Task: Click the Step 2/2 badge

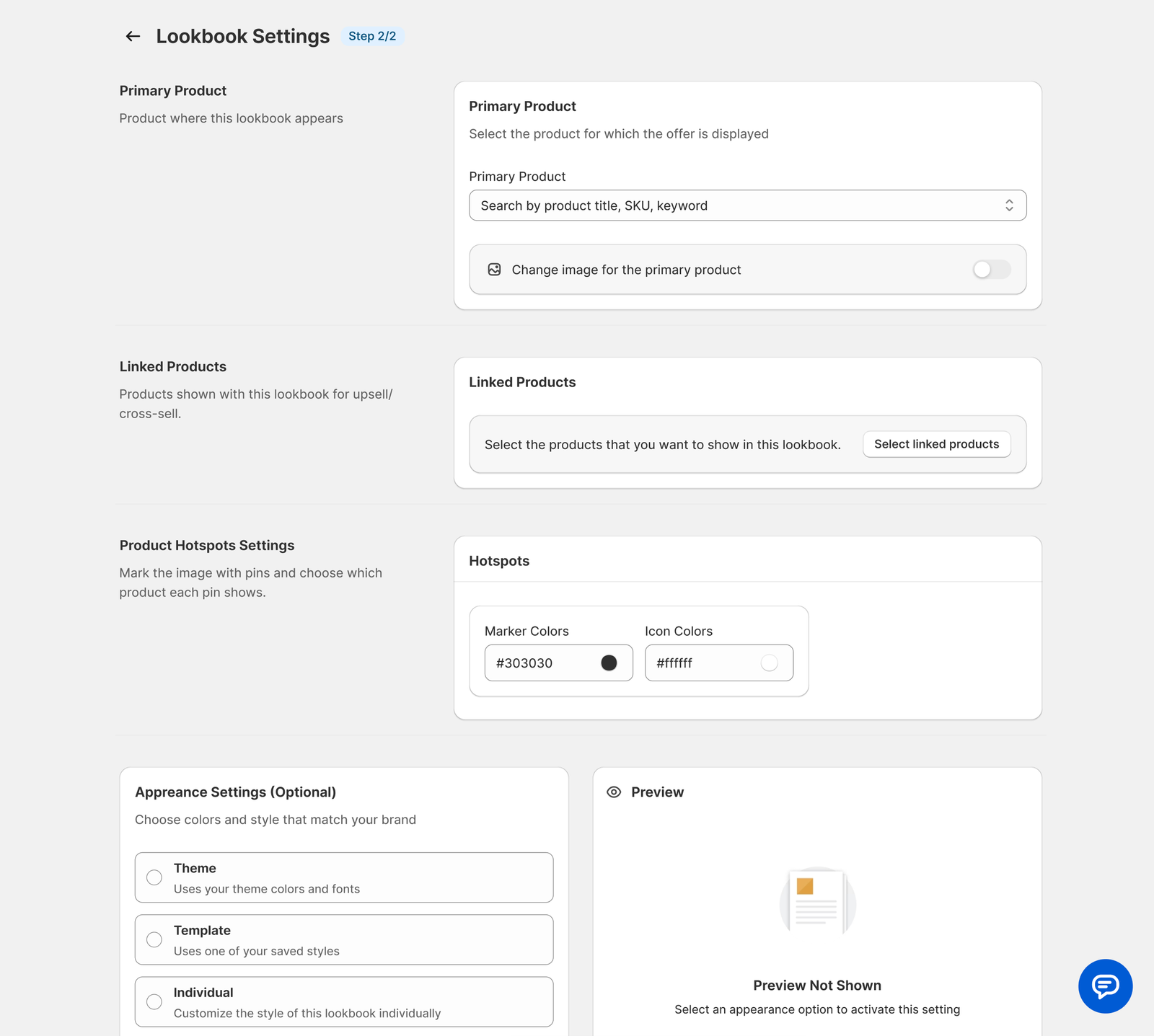Action: point(372,36)
